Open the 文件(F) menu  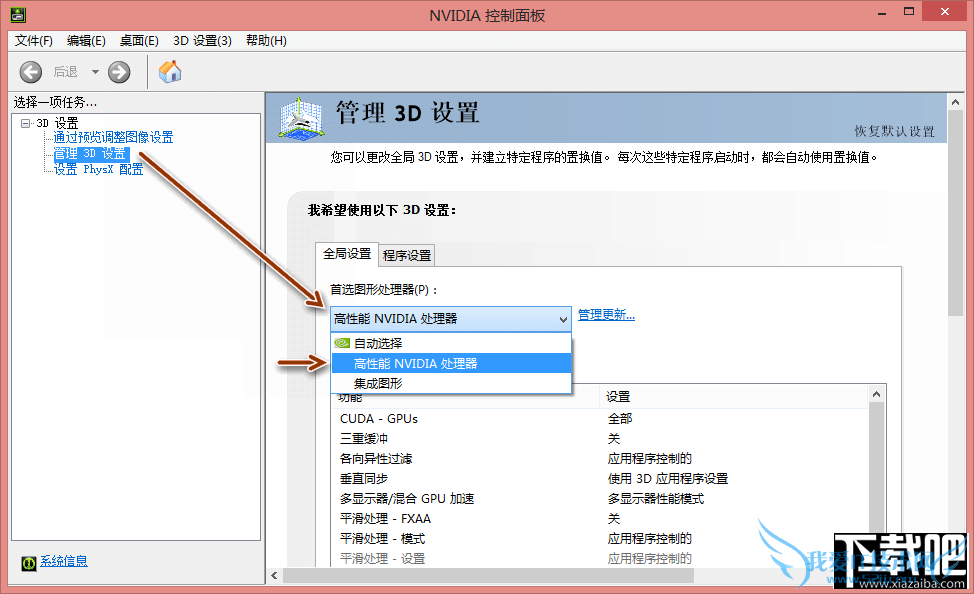34,40
